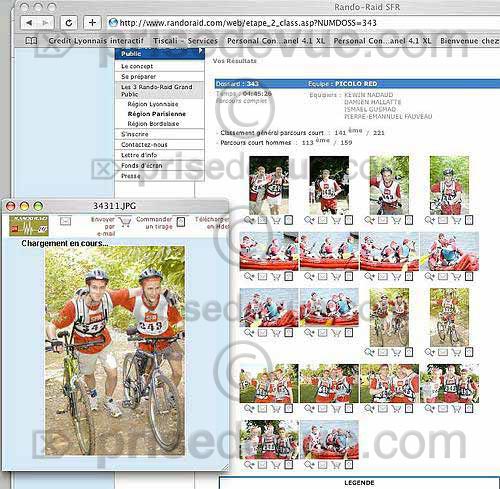This screenshot has height=489, width=500.
Task: Open the S'inscrire menu item
Action: click(x=135, y=134)
